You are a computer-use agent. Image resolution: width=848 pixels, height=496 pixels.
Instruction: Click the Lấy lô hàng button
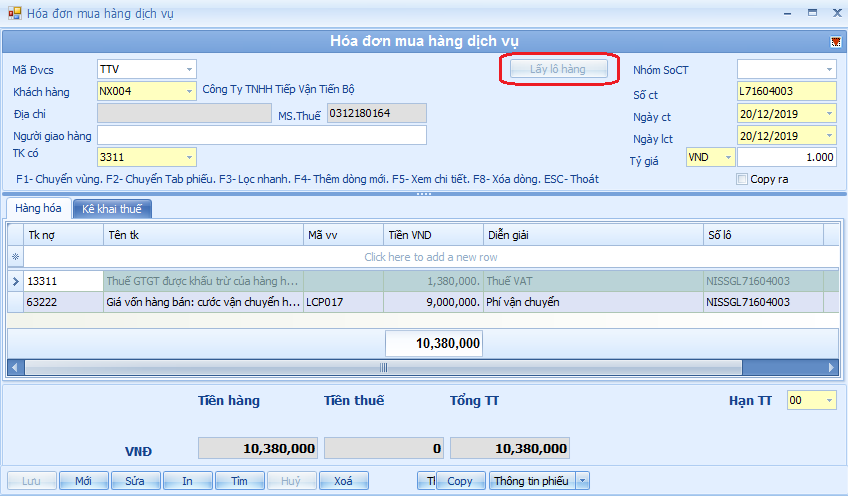[558, 69]
